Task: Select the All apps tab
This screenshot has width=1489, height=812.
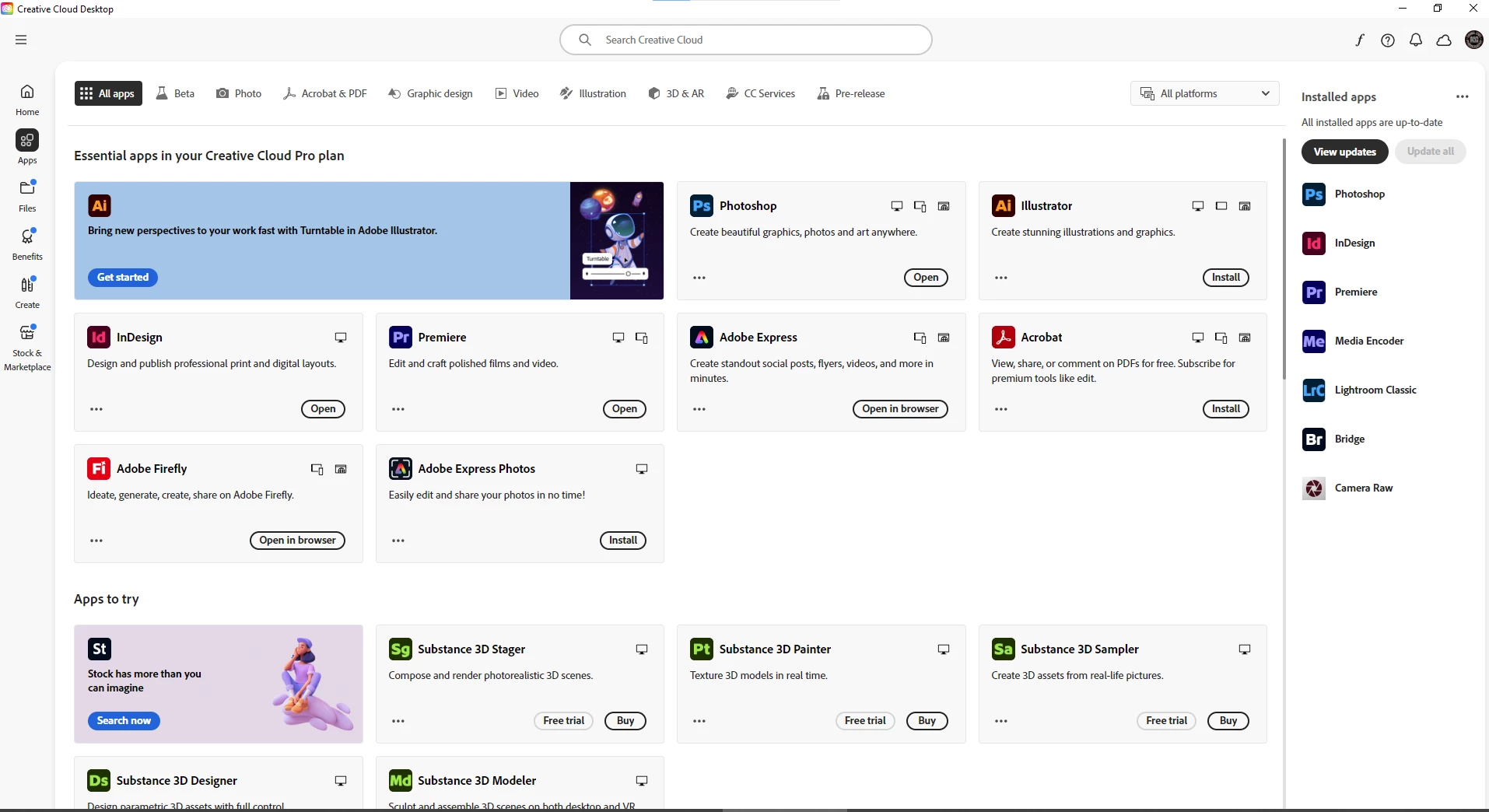Action: coord(108,93)
